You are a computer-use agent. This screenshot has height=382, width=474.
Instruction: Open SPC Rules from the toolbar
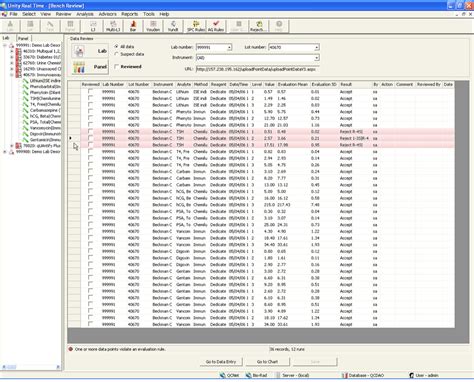tap(196, 26)
